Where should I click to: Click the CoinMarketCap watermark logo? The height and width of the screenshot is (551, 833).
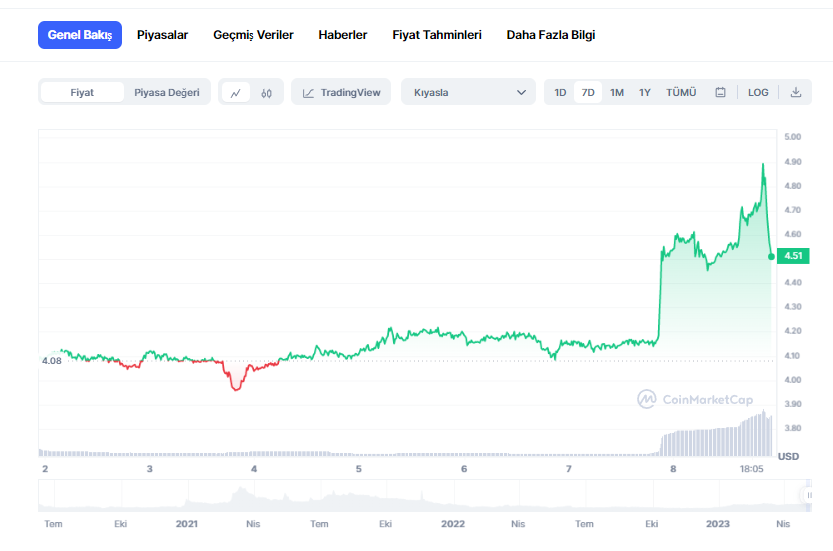coord(695,399)
